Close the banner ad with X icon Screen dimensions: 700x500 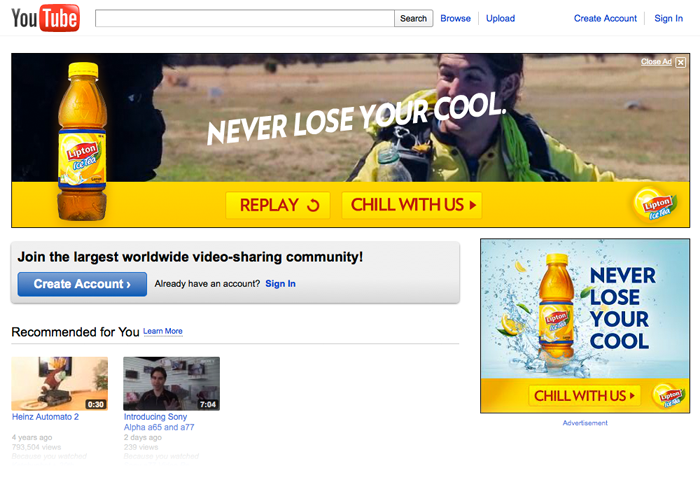pos(680,62)
